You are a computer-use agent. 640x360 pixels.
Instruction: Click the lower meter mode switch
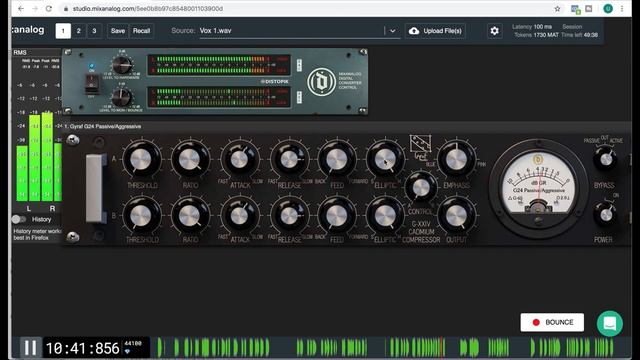pos(299,97)
